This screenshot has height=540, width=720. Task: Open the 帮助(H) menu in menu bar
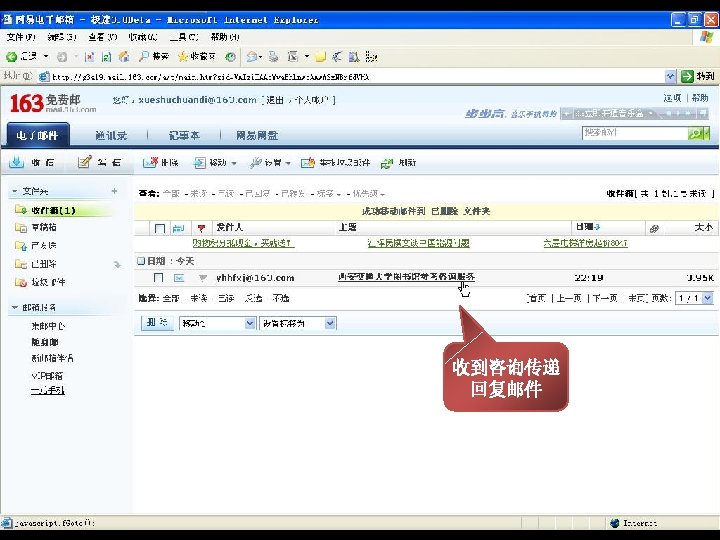[225, 37]
